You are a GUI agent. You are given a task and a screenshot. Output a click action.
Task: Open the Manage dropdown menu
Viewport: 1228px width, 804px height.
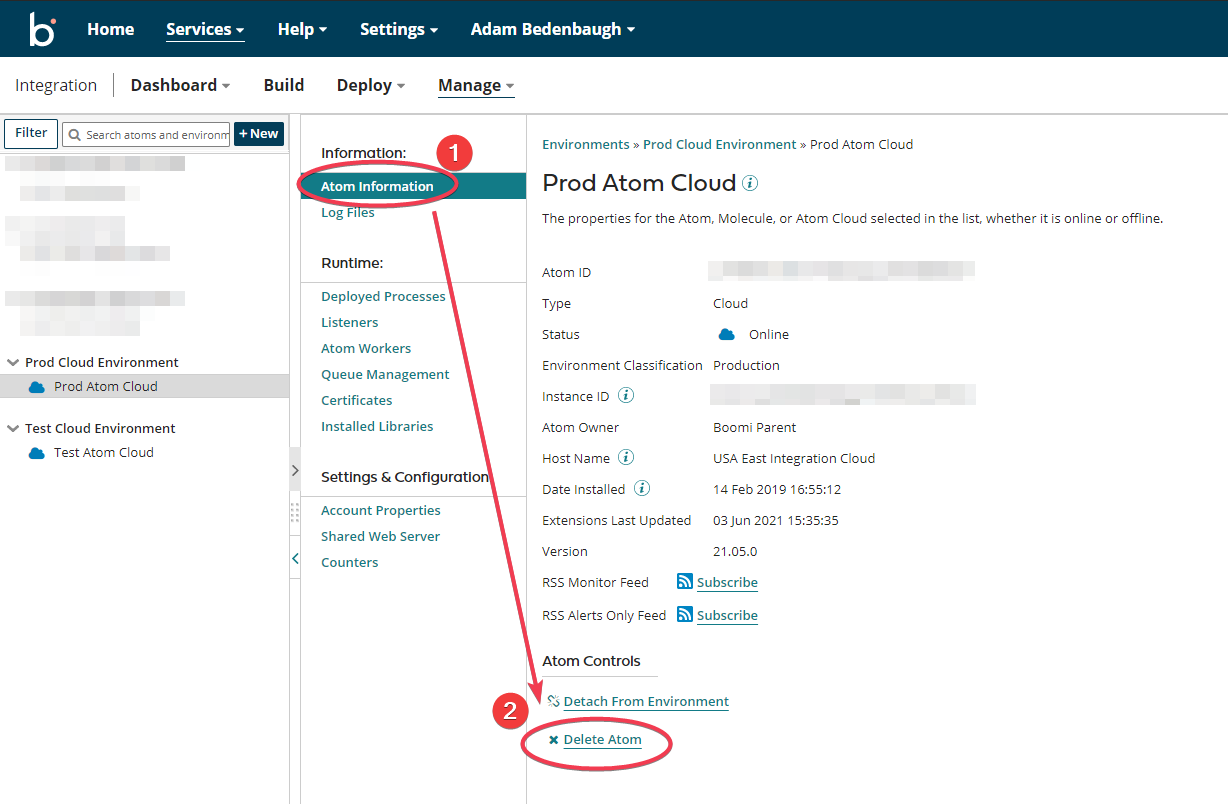[476, 85]
